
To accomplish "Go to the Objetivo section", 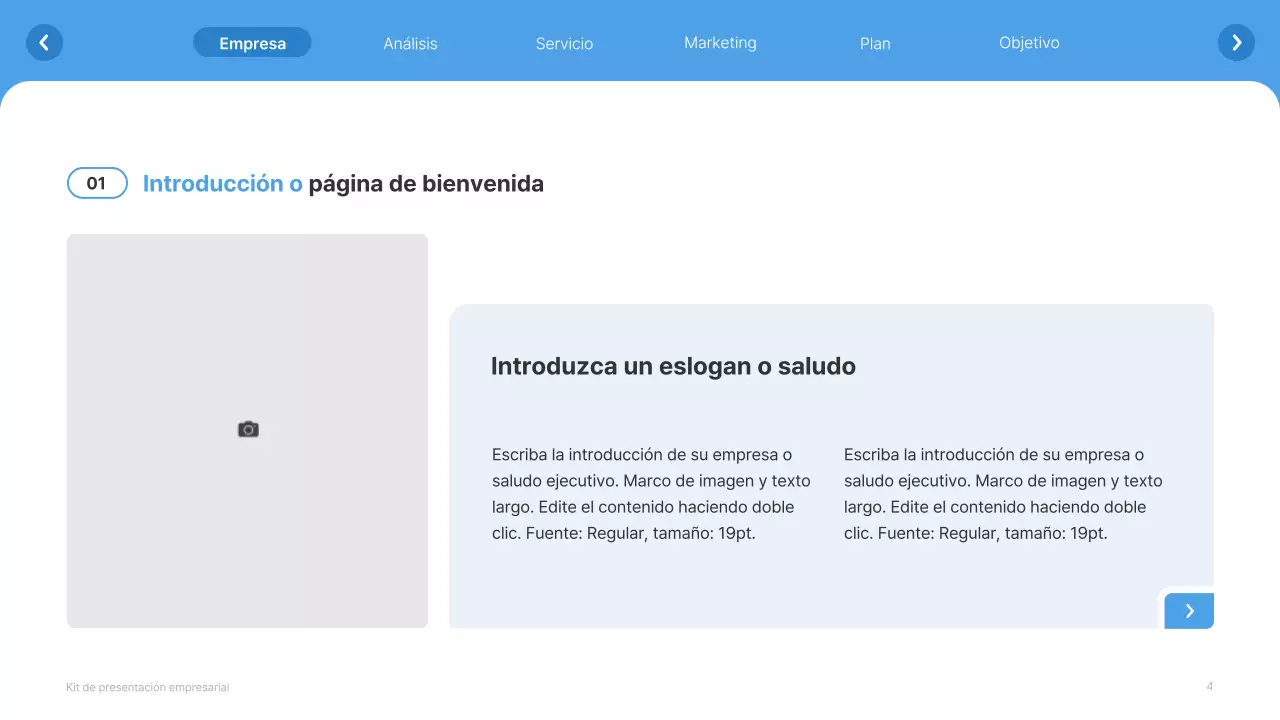I will [1029, 42].
